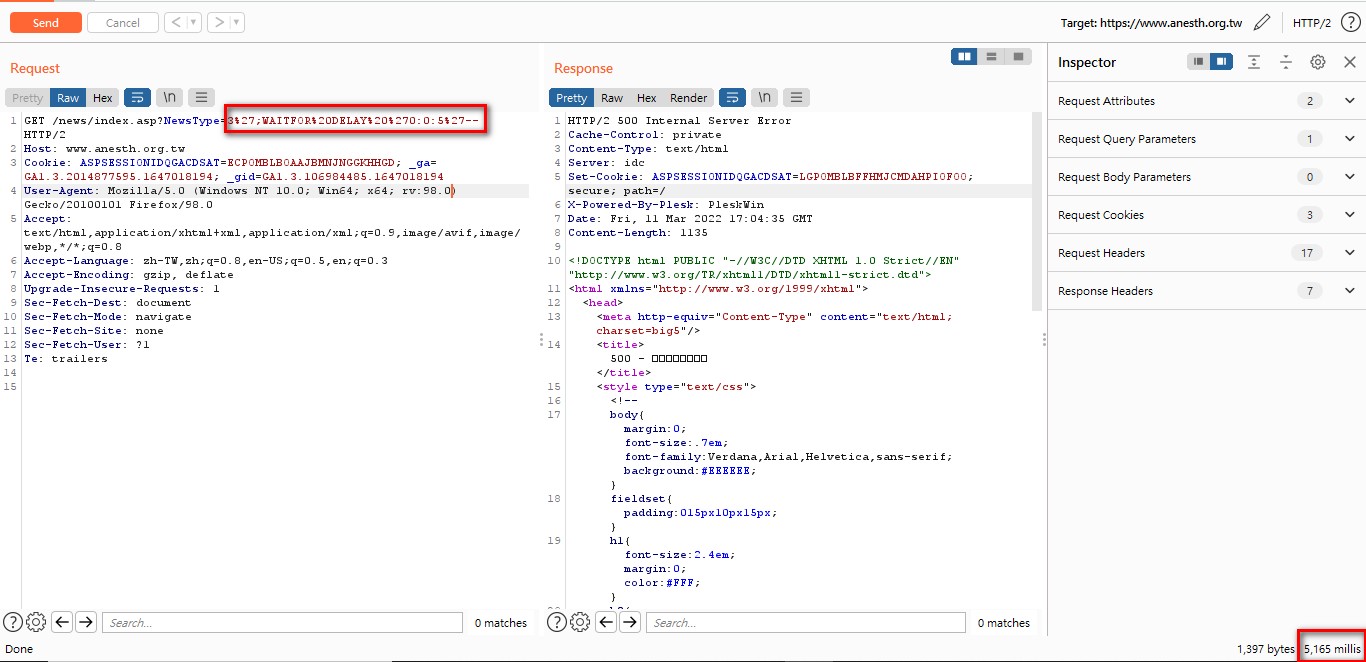Select side-by-side request/response layout
Screen dimensions: 1366x662
965,57
